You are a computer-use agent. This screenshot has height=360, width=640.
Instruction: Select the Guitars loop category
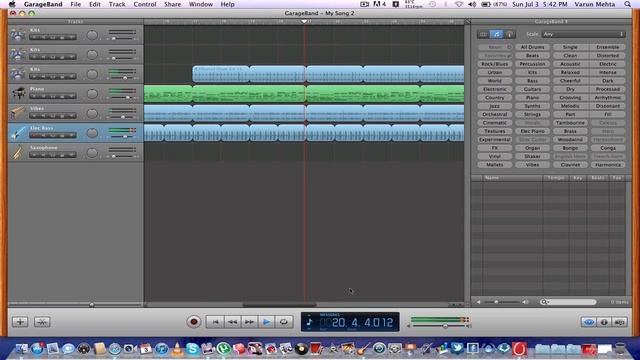coord(532,89)
